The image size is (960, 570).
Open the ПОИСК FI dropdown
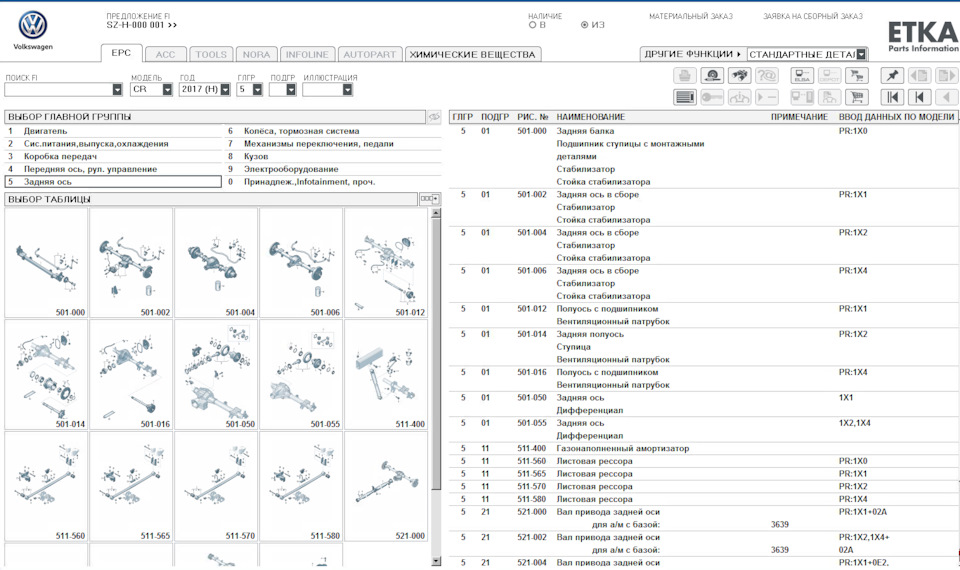tap(117, 89)
